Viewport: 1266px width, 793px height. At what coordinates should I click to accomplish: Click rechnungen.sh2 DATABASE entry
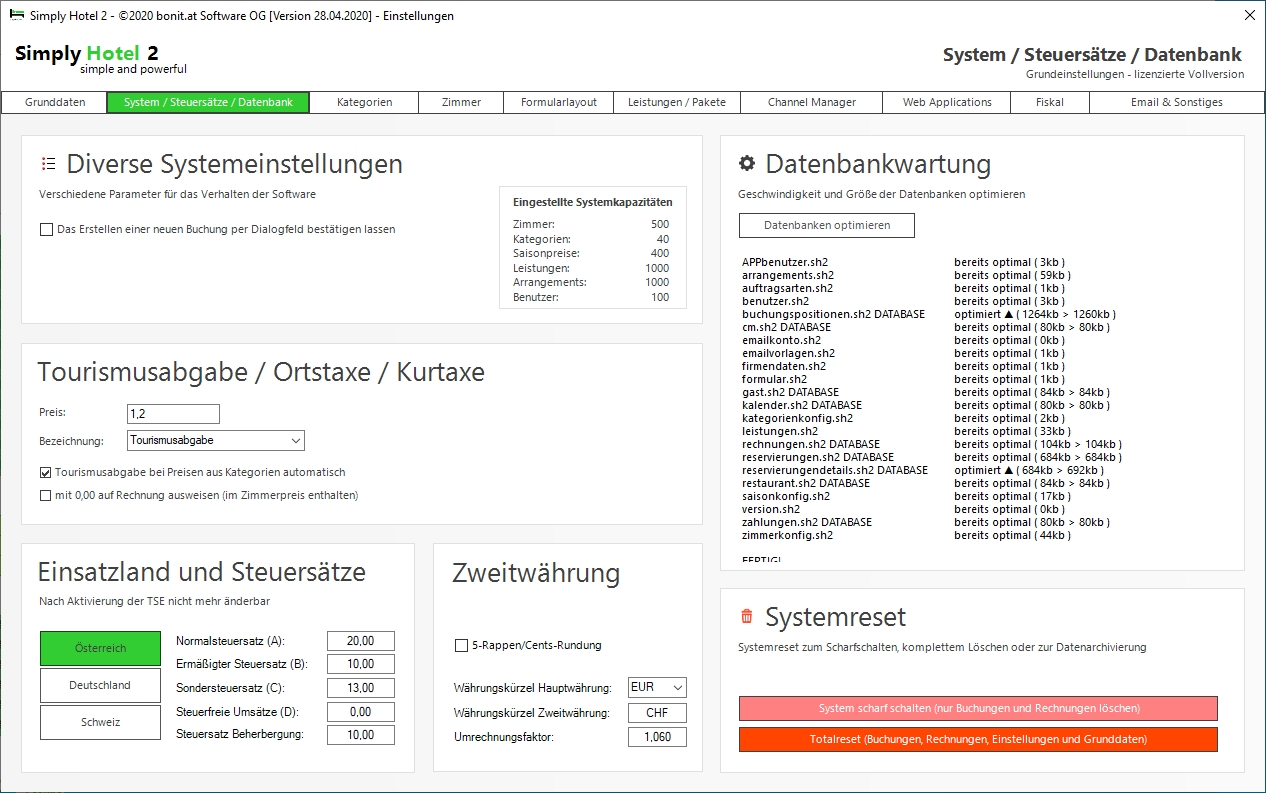(x=811, y=444)
